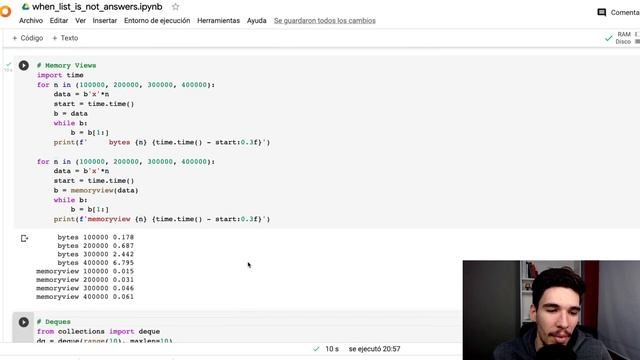Click output line 'memoryview 400000 0.061'
Viewport: 640px width, 360px height.
(x=85, y=297)
